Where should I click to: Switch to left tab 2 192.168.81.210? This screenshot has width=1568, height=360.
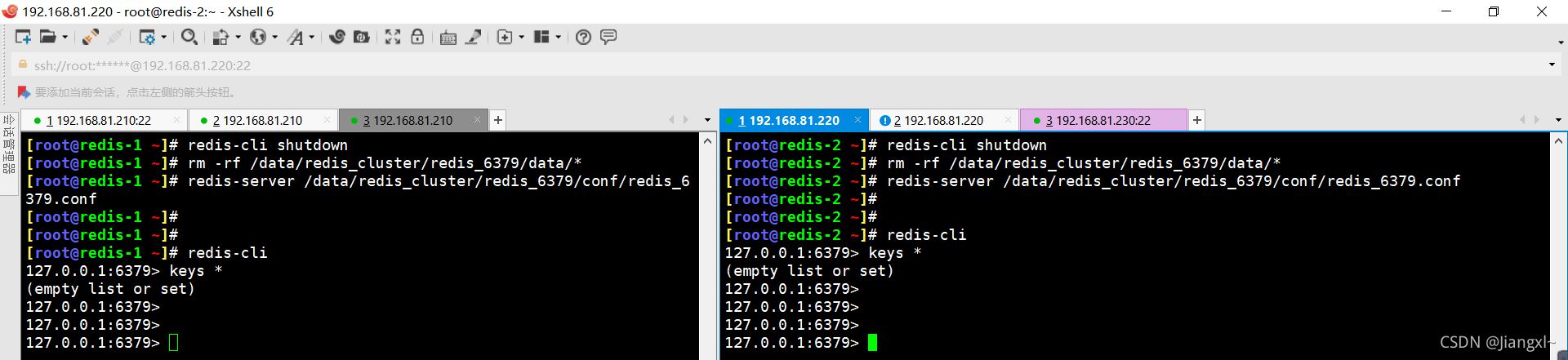click(x=262, y=120)
